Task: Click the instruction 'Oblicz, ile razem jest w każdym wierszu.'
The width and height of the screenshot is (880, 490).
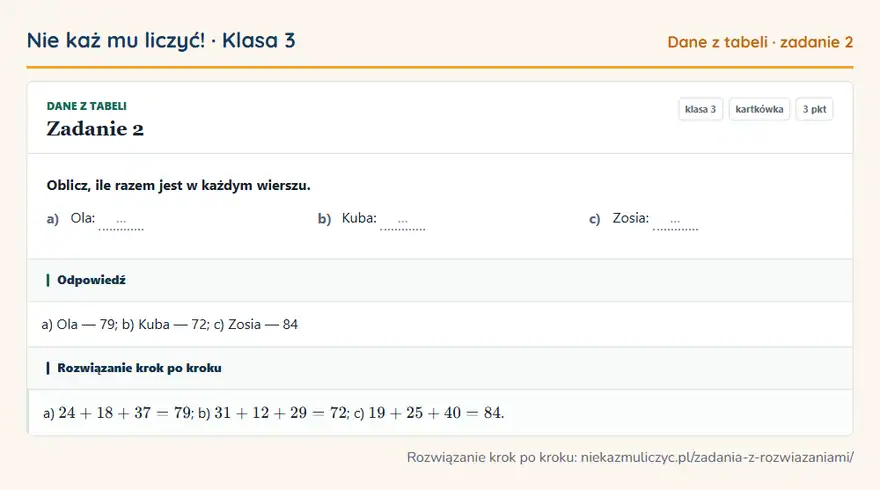Action: point(178,185)
